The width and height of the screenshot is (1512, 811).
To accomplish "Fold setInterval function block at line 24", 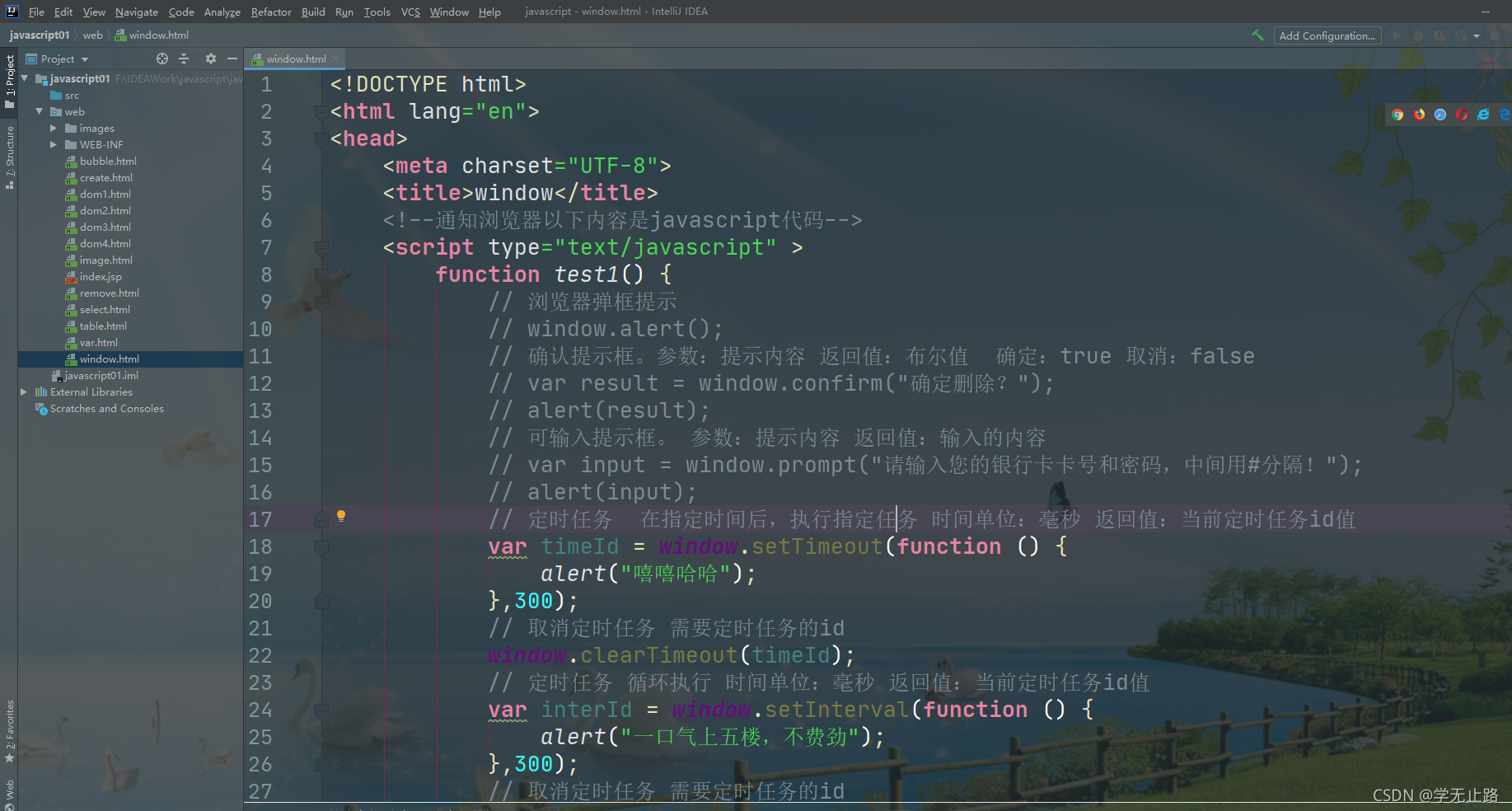I will (x=321, y=710).
